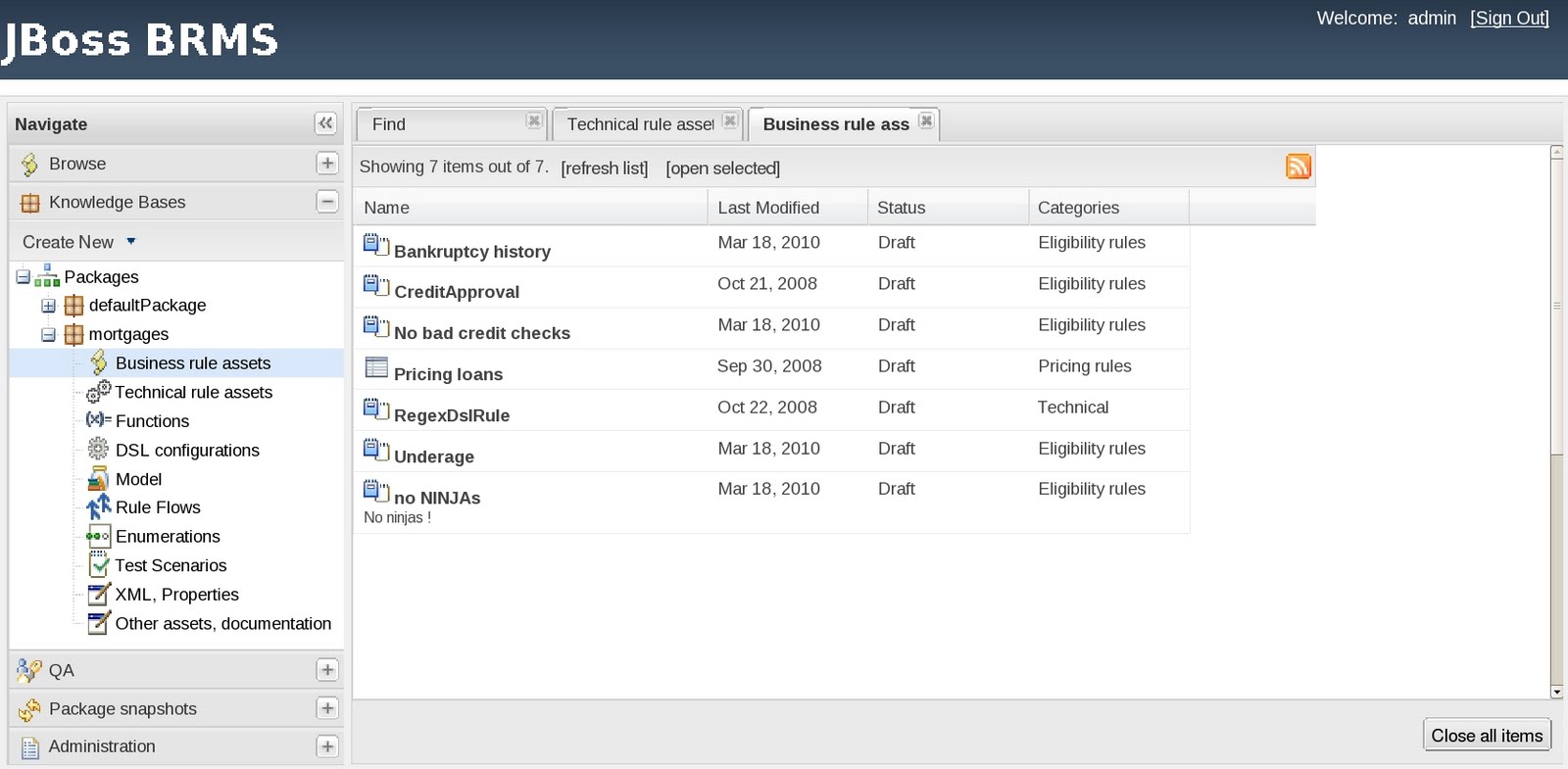Click the Enumerations icon

pyautogui.click(x=98, y=536)
